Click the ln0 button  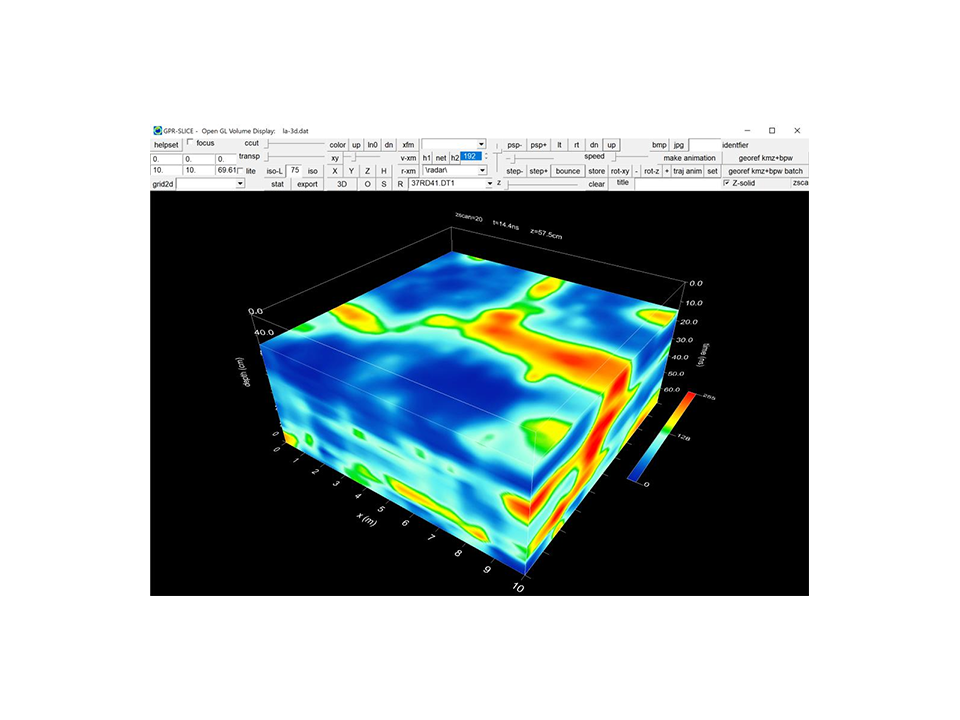(x=372, y=145)
